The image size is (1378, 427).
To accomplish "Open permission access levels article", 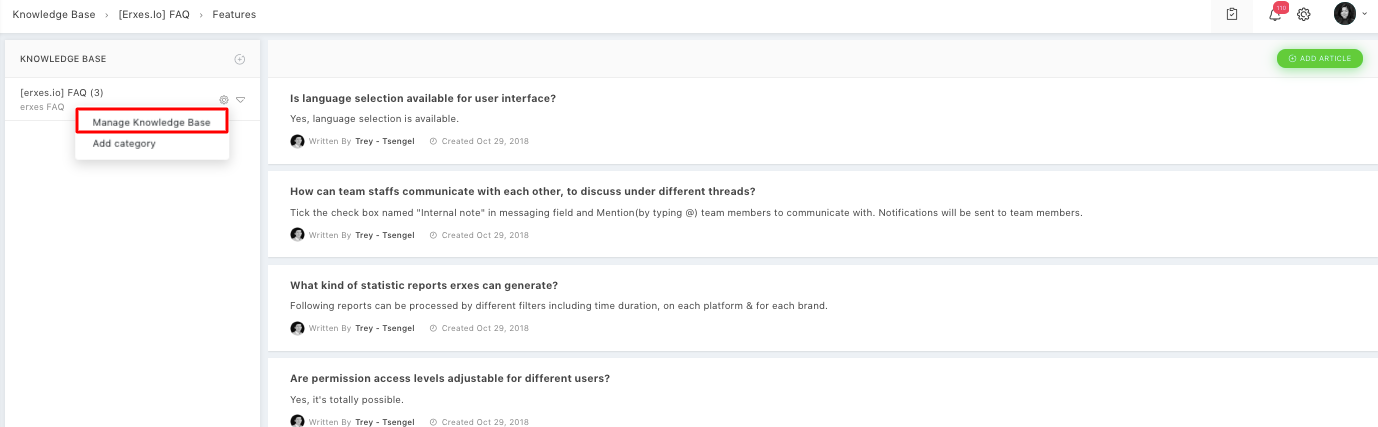I will pyautogui.click(x=449, y=378).
